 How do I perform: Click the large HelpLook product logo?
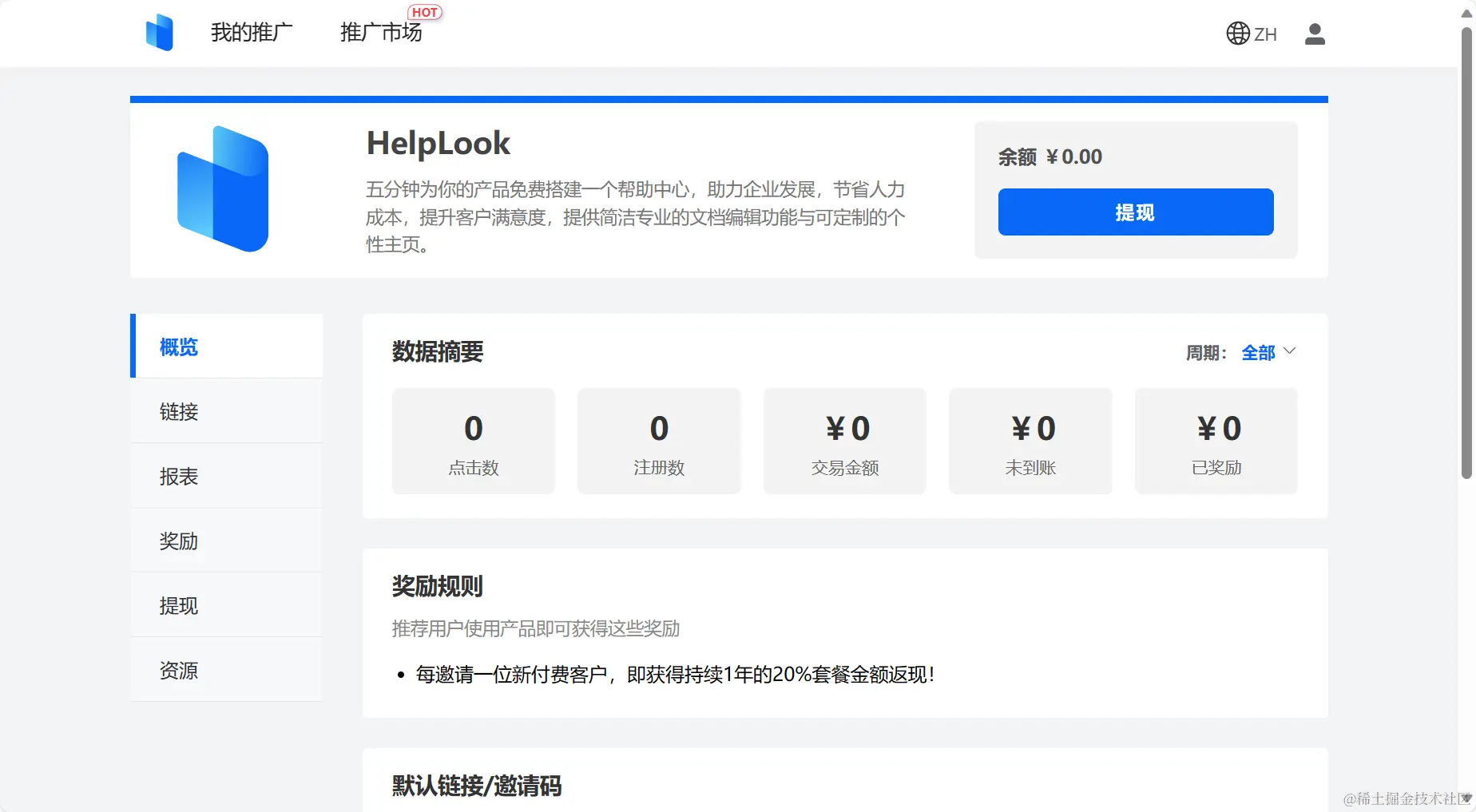pos(223,189)
